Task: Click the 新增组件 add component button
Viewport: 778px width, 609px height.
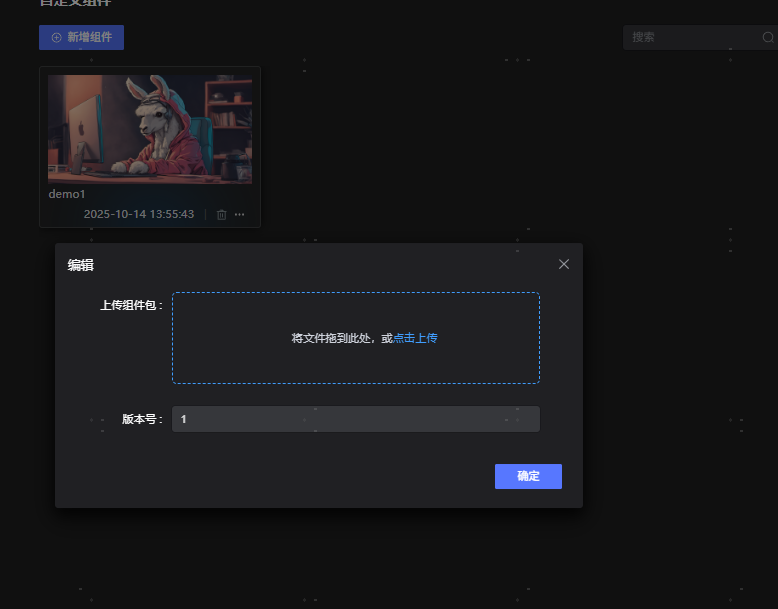Action: point(81,37)
